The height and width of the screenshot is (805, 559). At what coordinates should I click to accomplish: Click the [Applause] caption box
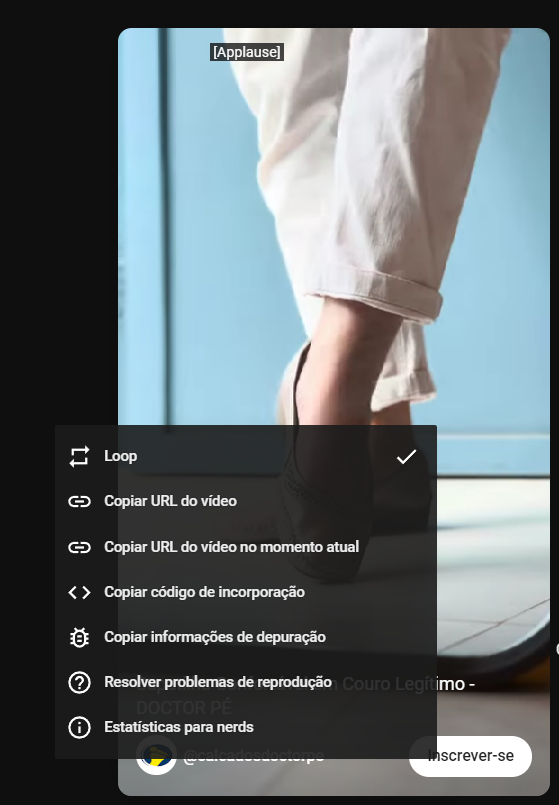coord(247,52)
